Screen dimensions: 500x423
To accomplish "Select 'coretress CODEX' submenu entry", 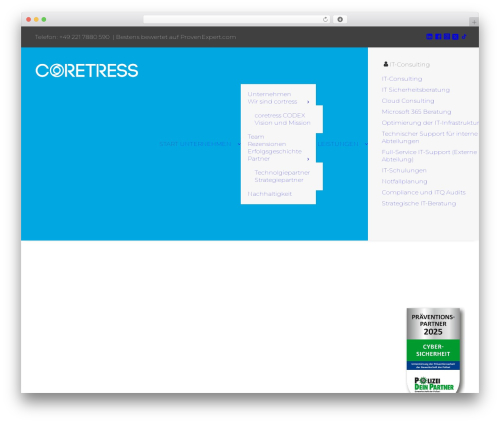I will point(280,115).
